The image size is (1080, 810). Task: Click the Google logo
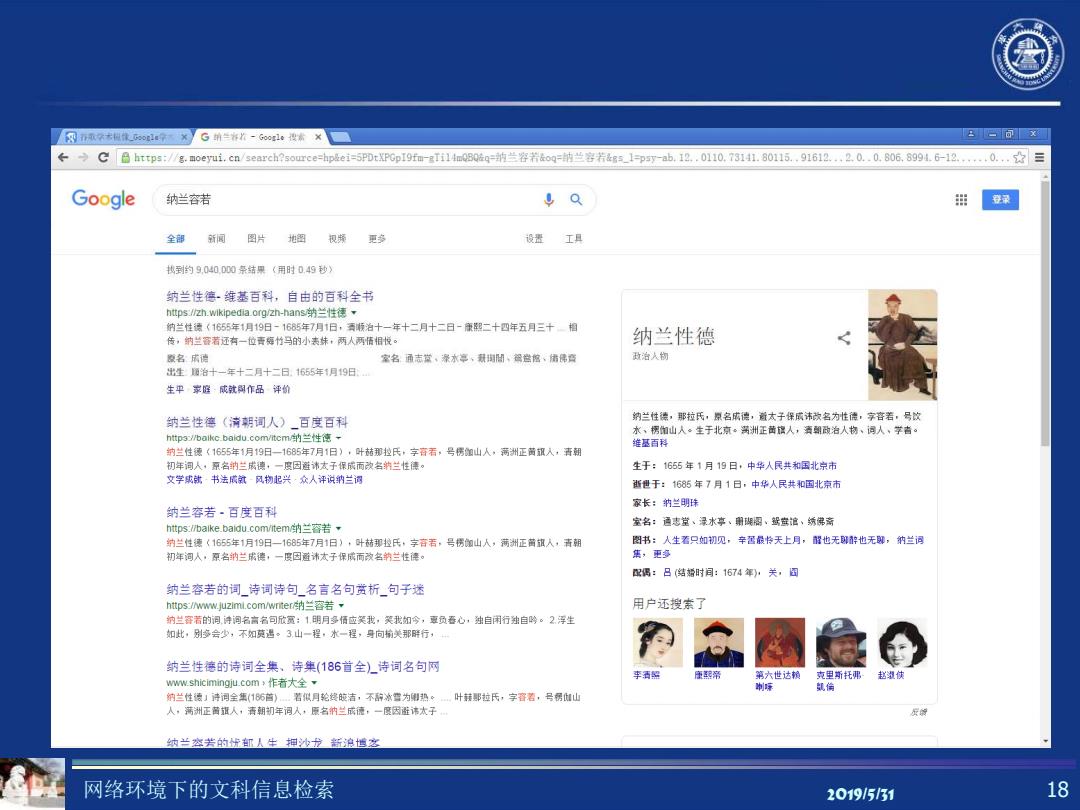tap(103, 199)
